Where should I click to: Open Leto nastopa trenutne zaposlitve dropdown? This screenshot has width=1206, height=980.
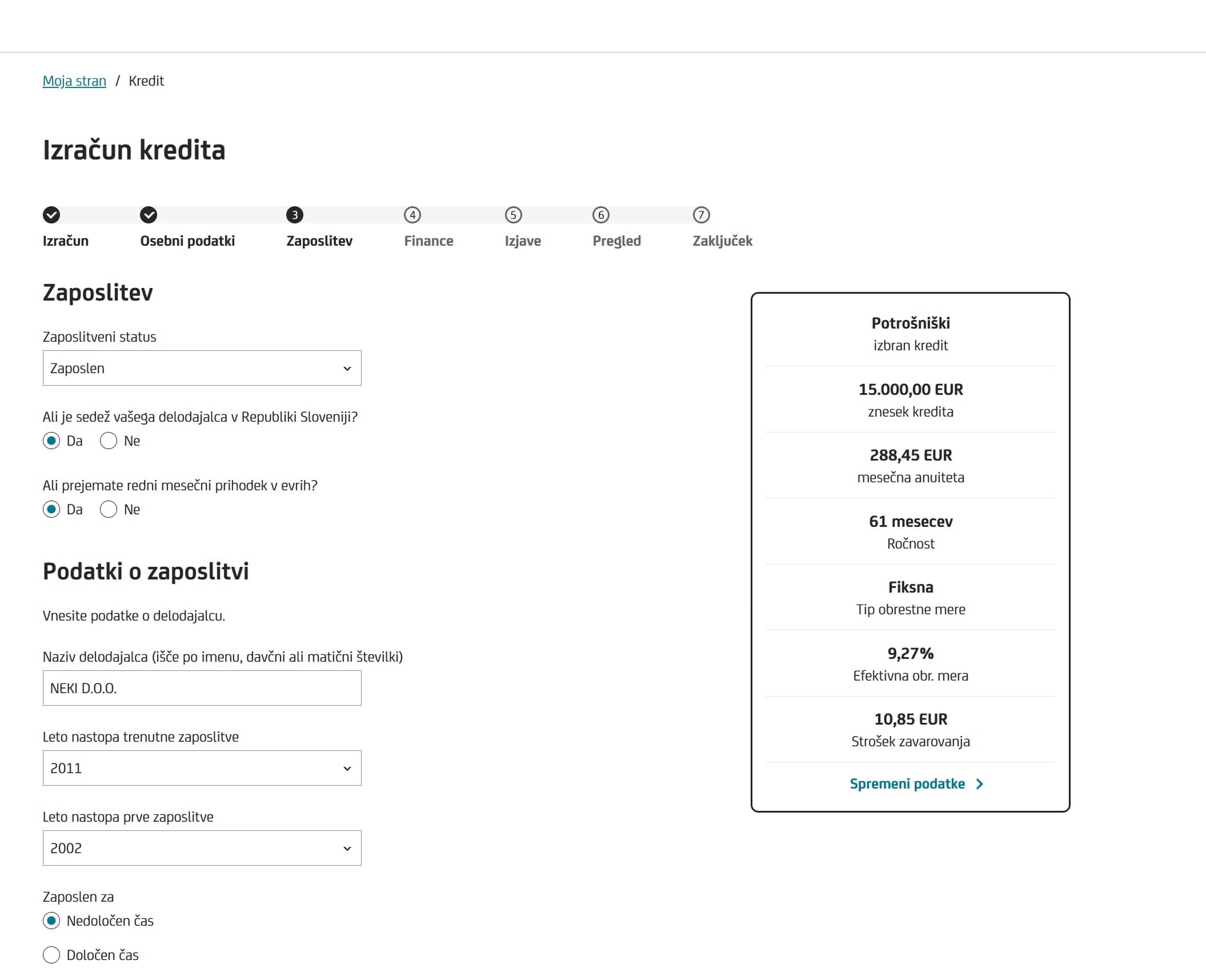click(x=202, y=768)
